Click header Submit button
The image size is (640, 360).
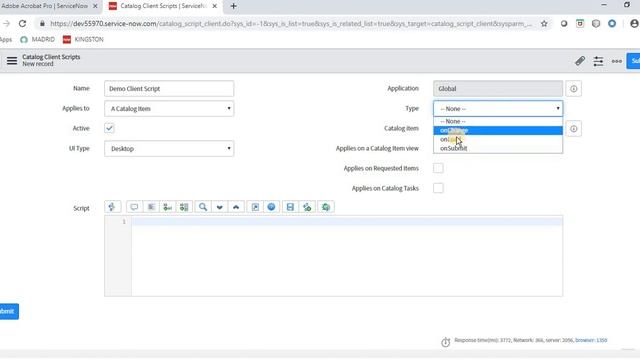[x=634, y=61]
